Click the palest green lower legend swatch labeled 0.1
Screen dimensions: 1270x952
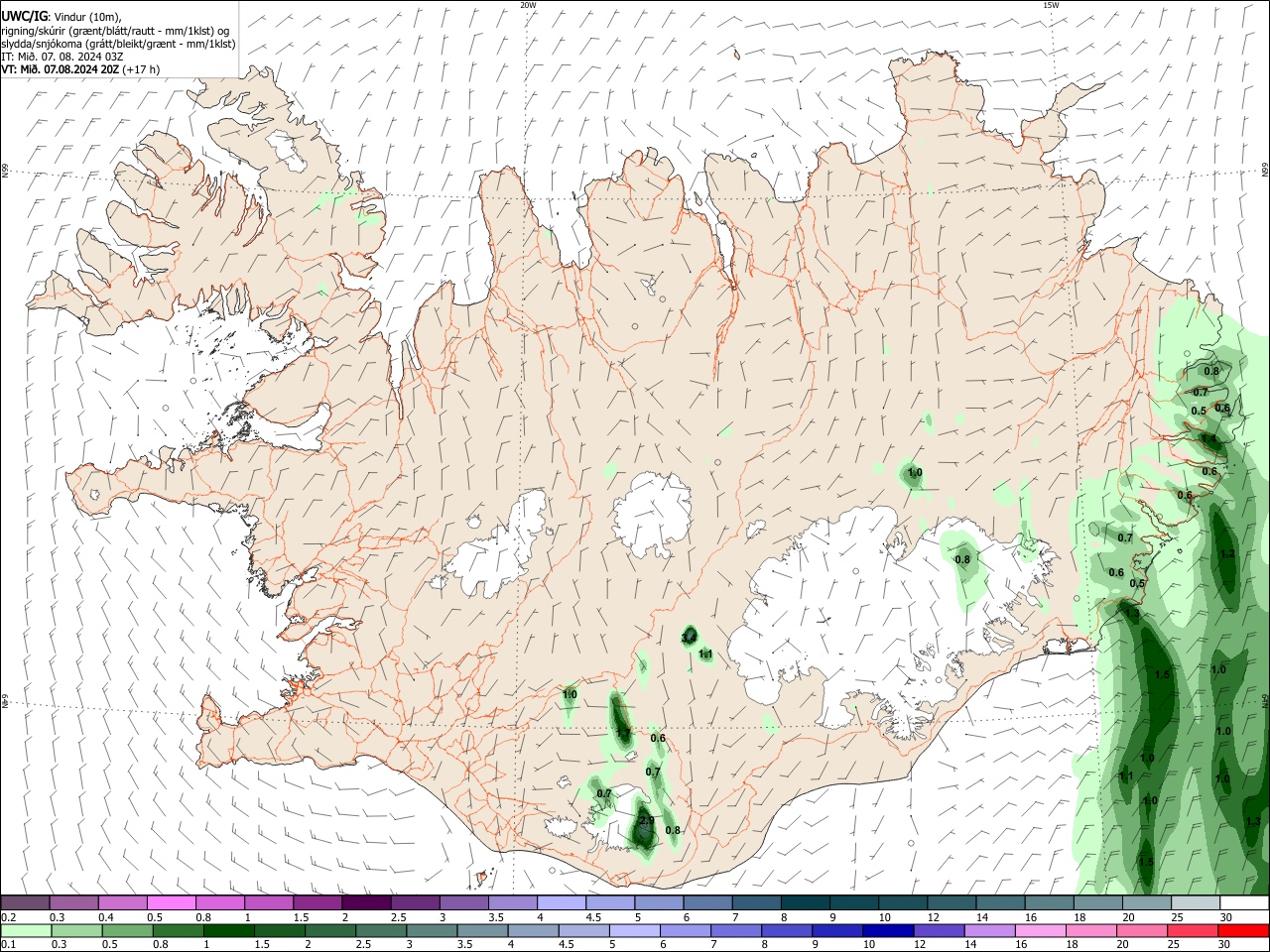coord(25,931)
